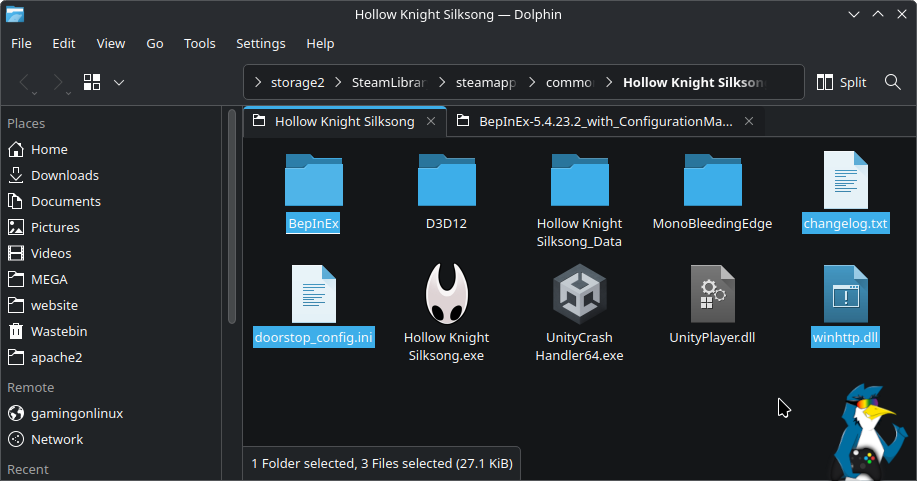Open the gamingonlinux remote location
917x481 pixels.
tap(77, 413)
